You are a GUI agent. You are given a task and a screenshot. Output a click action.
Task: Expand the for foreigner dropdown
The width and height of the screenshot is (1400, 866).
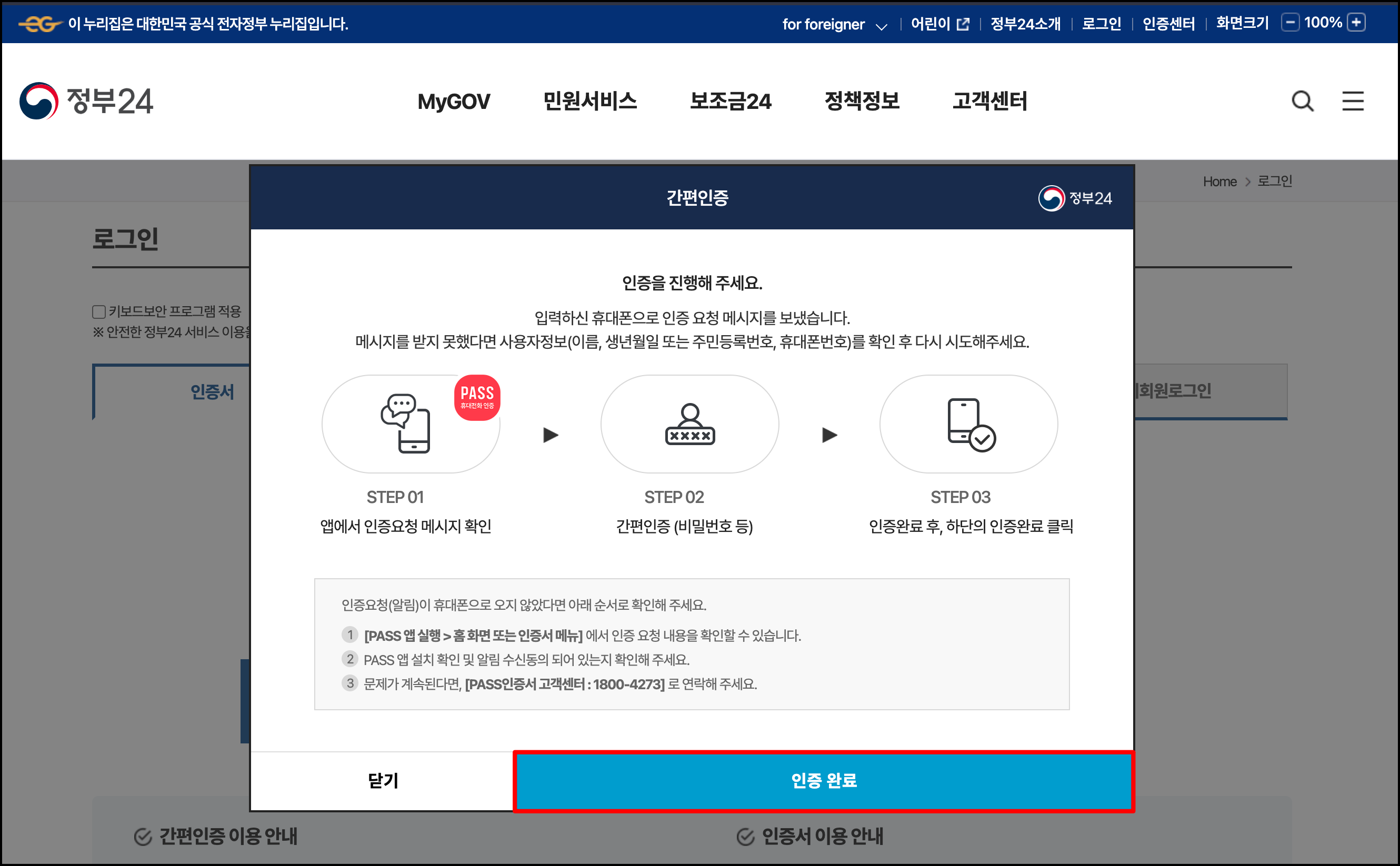pos(835,25)
